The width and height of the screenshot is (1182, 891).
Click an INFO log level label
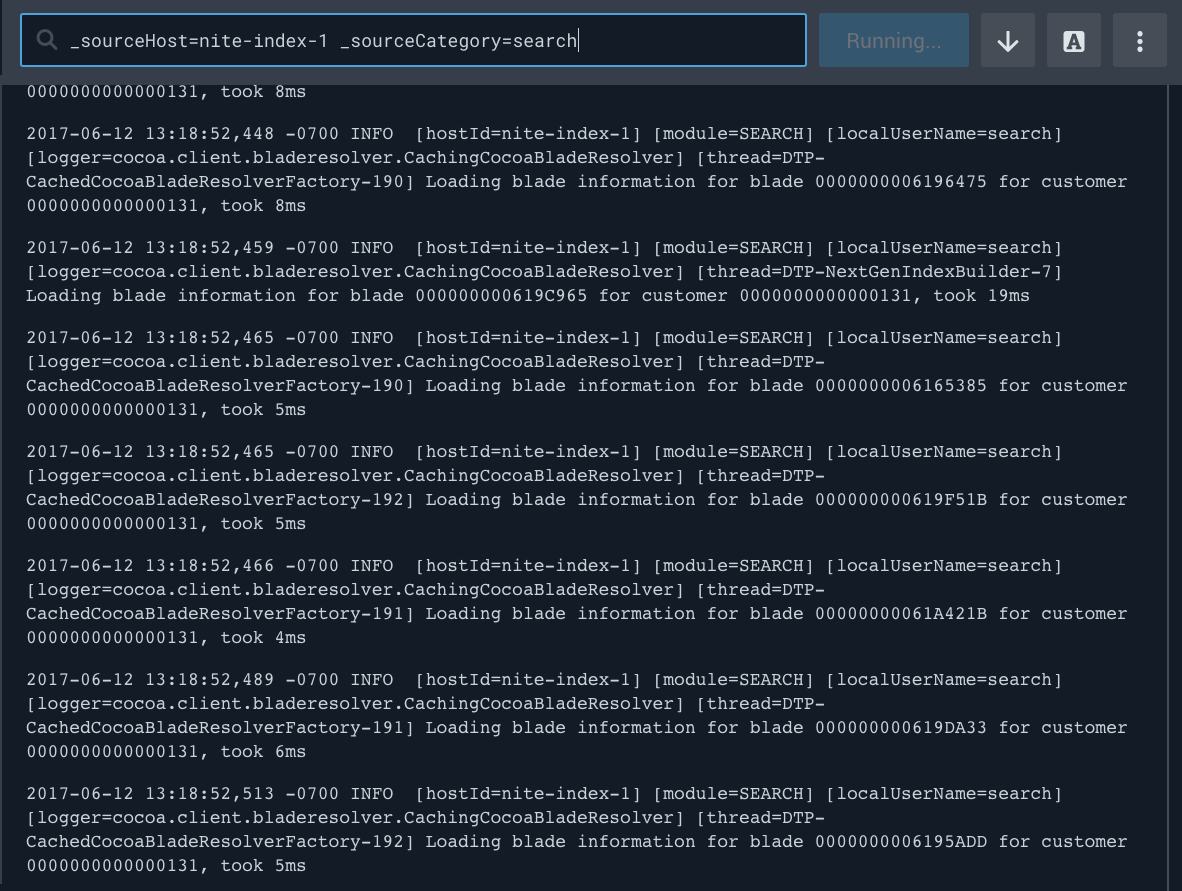click(370, 133)
